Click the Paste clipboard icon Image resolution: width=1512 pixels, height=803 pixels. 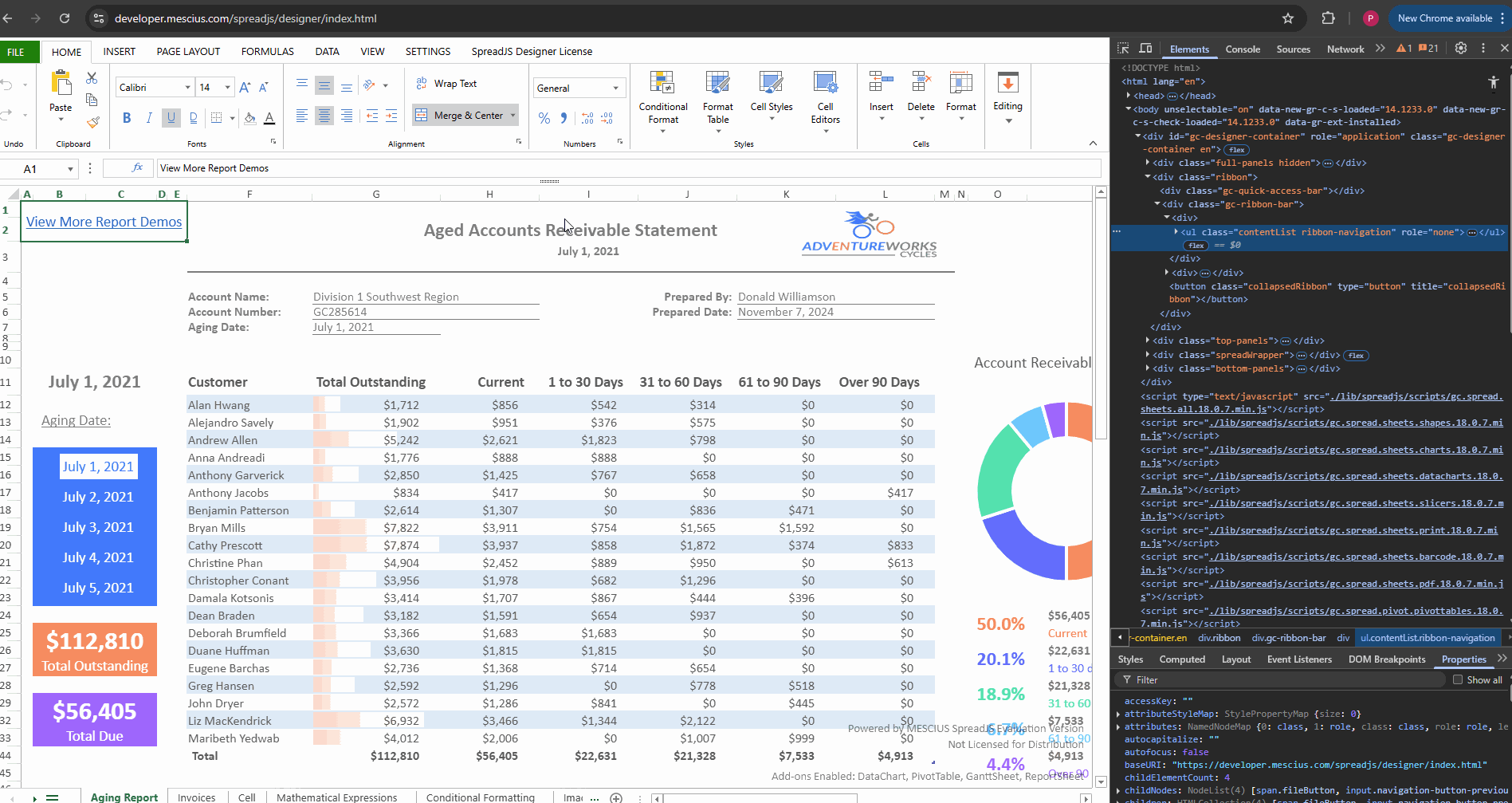pyautogui.click(x=61, y=84)
